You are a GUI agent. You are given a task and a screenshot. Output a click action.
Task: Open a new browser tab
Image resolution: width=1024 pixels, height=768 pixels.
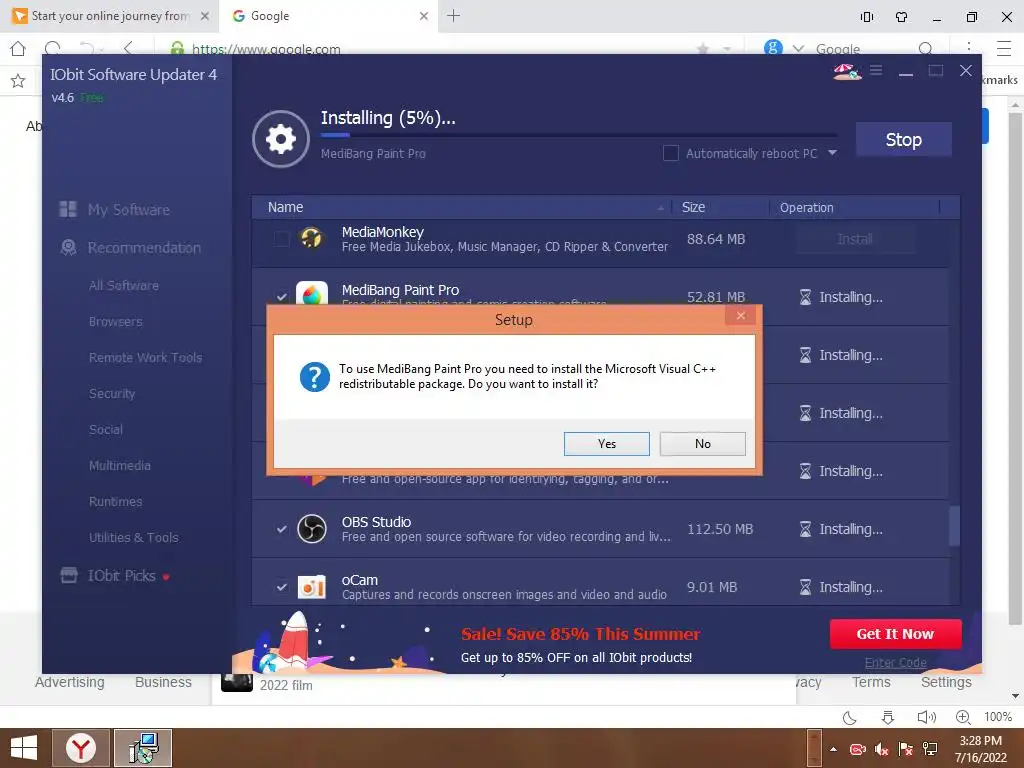point(453,16)
